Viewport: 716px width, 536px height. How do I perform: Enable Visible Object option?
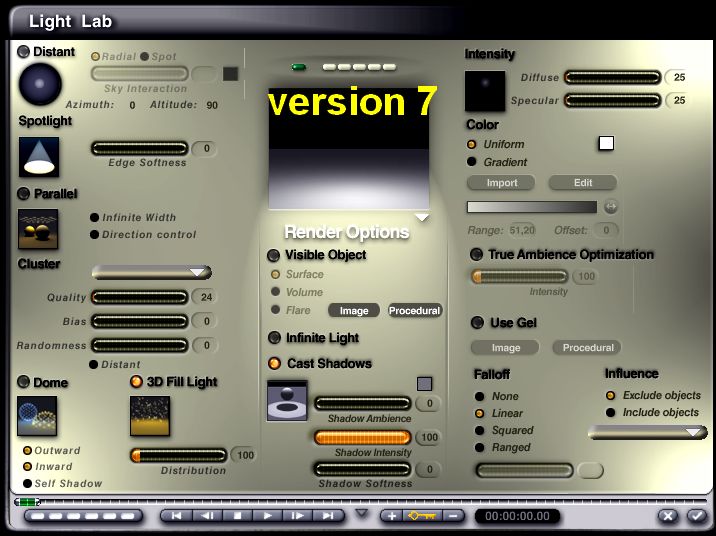click(274, 255)
